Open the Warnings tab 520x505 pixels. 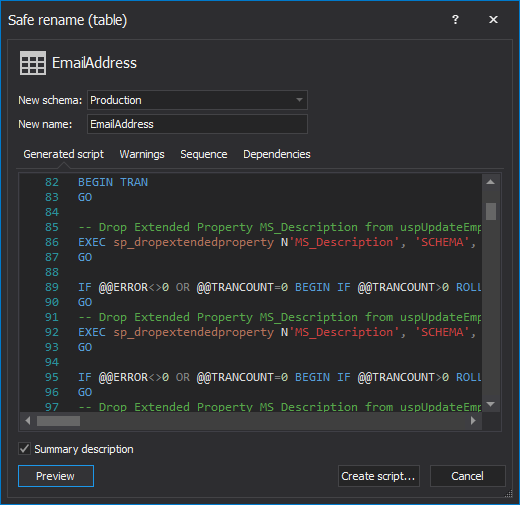[142, 154]
